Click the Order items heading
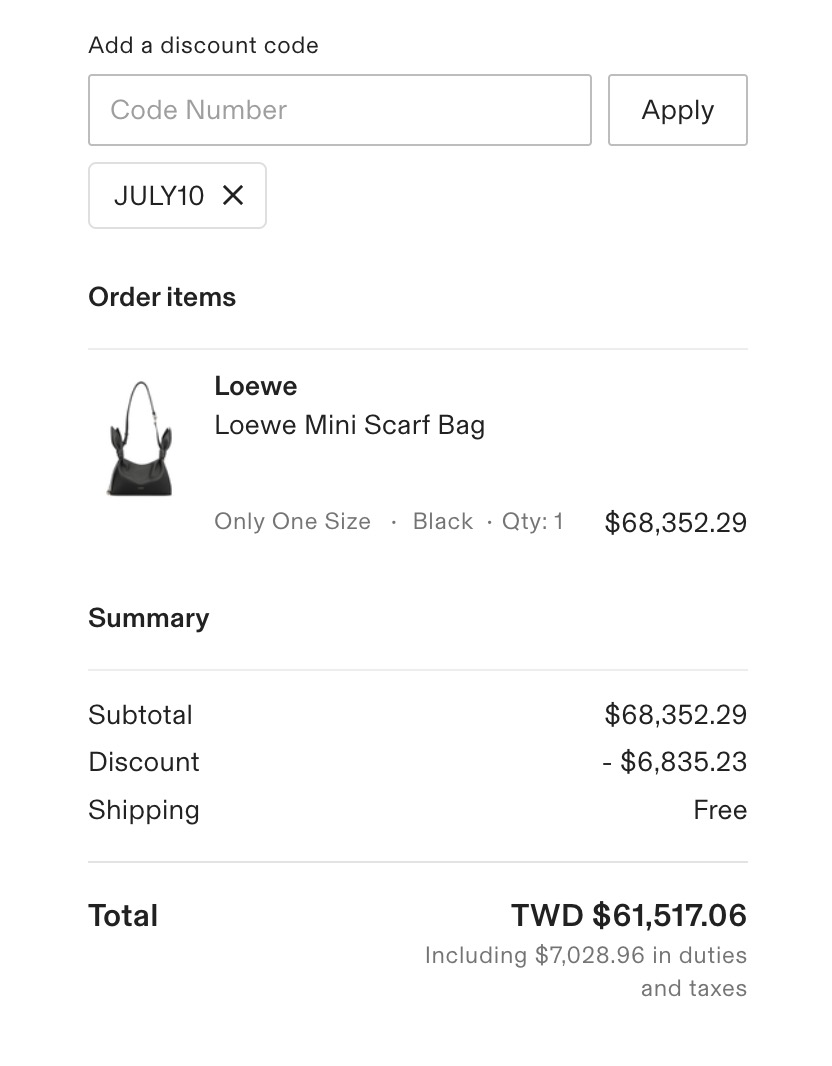 pyautogui.click(x=162, y=297)
